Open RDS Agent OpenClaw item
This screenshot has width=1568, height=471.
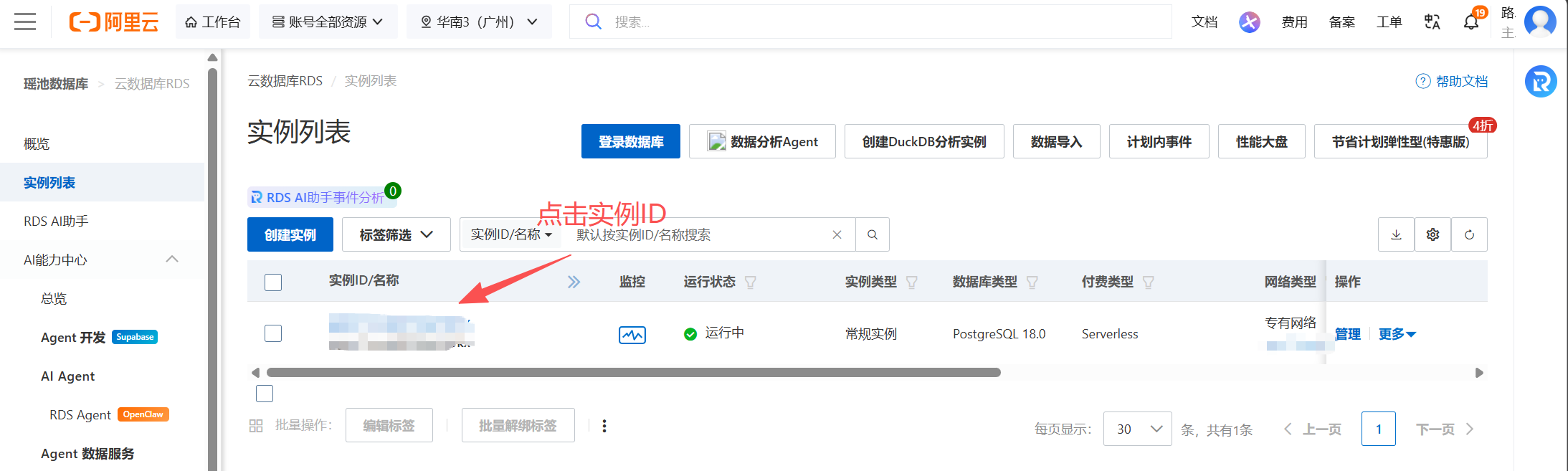(109, 415)
